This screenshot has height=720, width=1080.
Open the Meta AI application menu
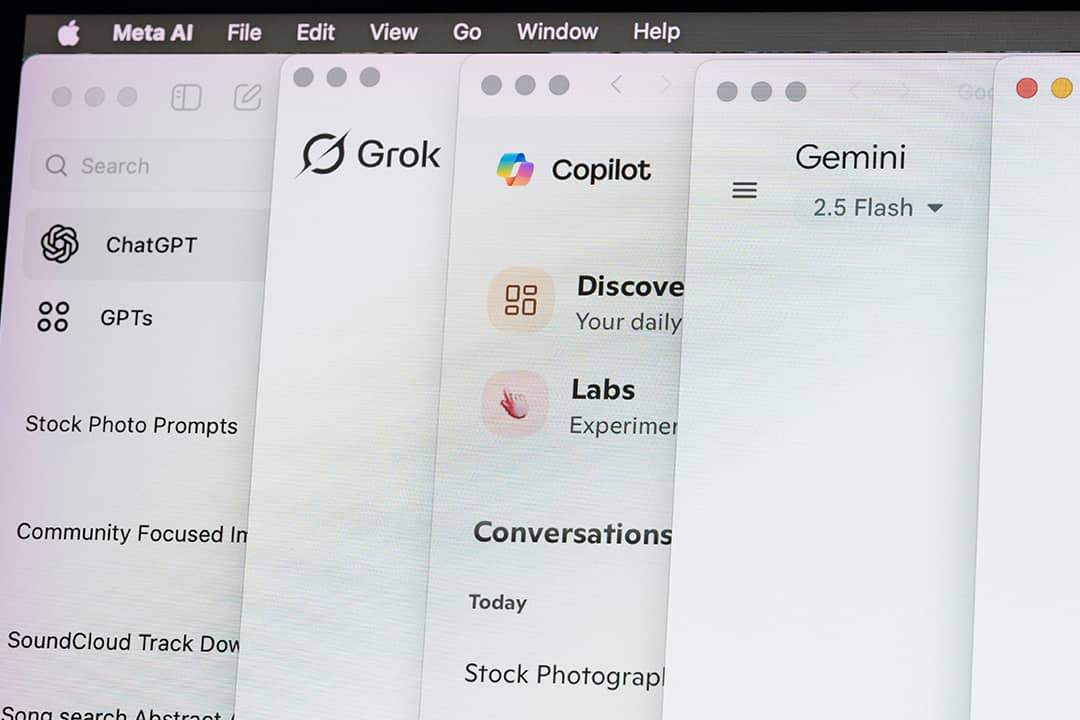click(x=152, y=32)
